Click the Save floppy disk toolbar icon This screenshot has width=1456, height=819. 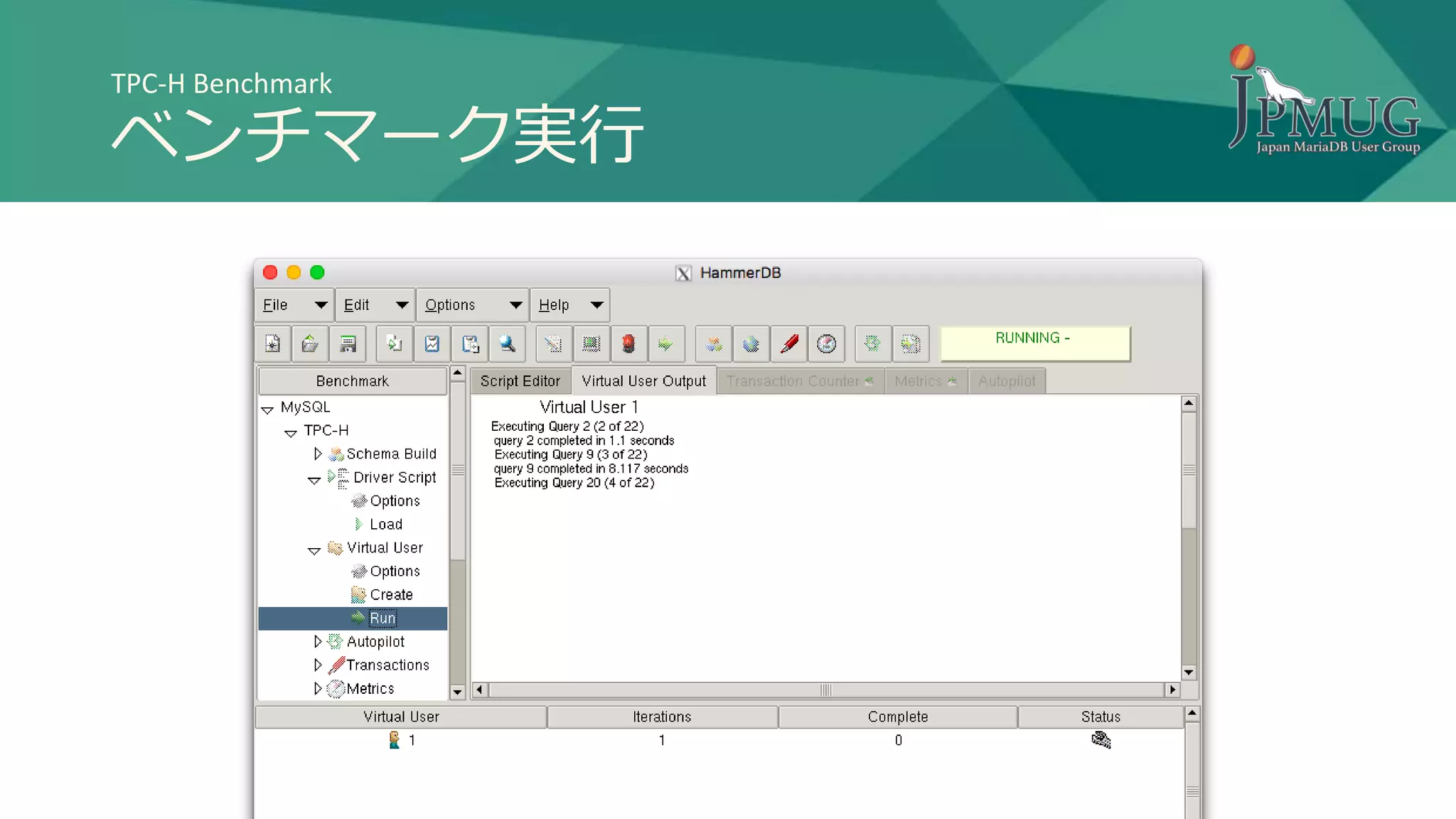coord(348,344)
